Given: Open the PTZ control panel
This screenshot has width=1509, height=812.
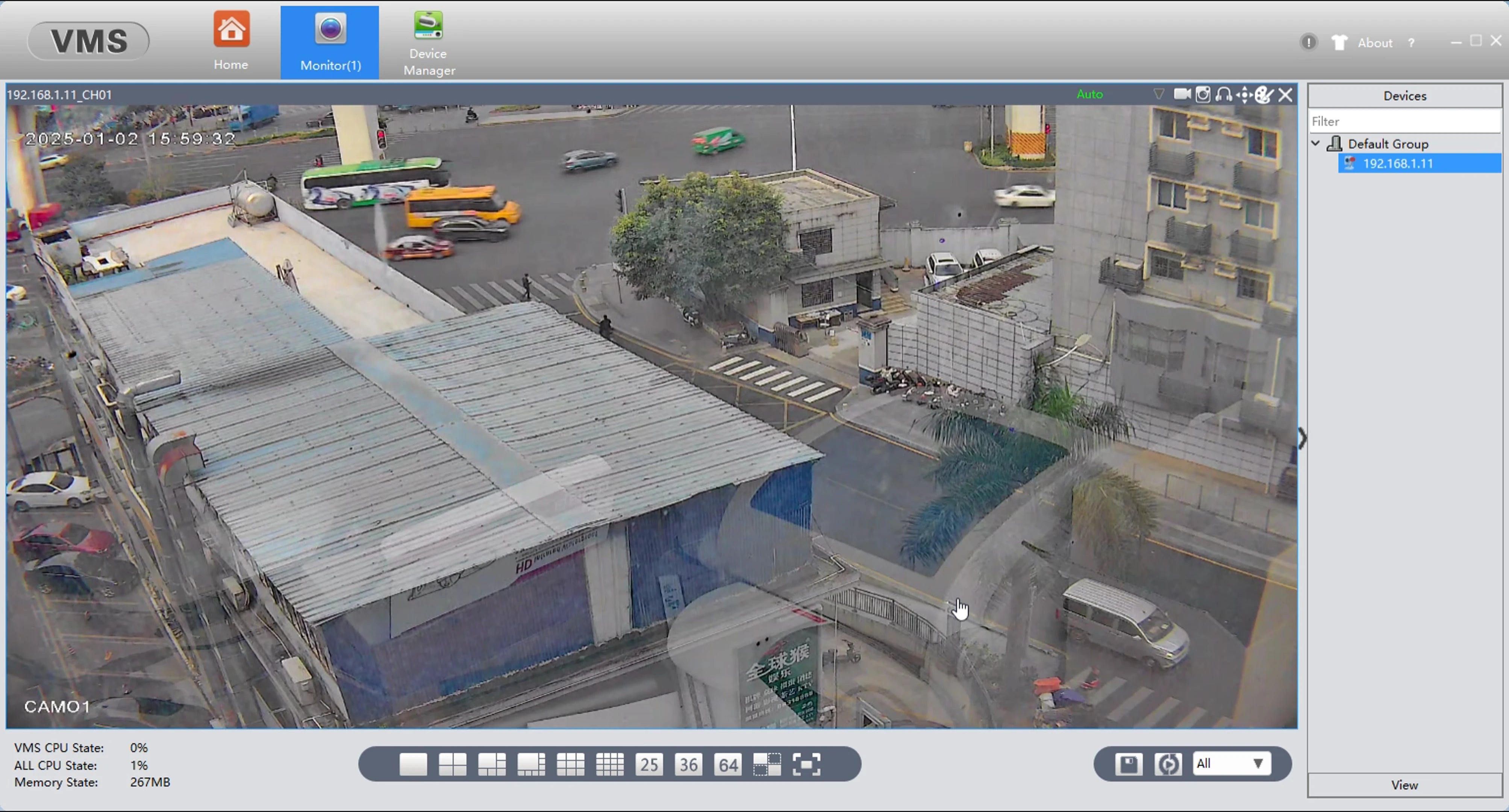Looking at the screenshot, I should [1244, 94].
